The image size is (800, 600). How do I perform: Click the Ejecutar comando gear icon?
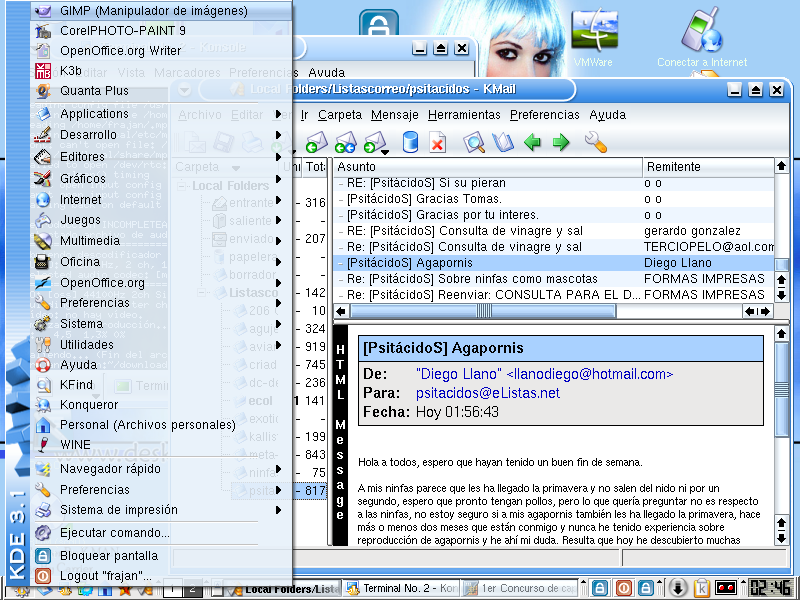[x=43, y=533]
